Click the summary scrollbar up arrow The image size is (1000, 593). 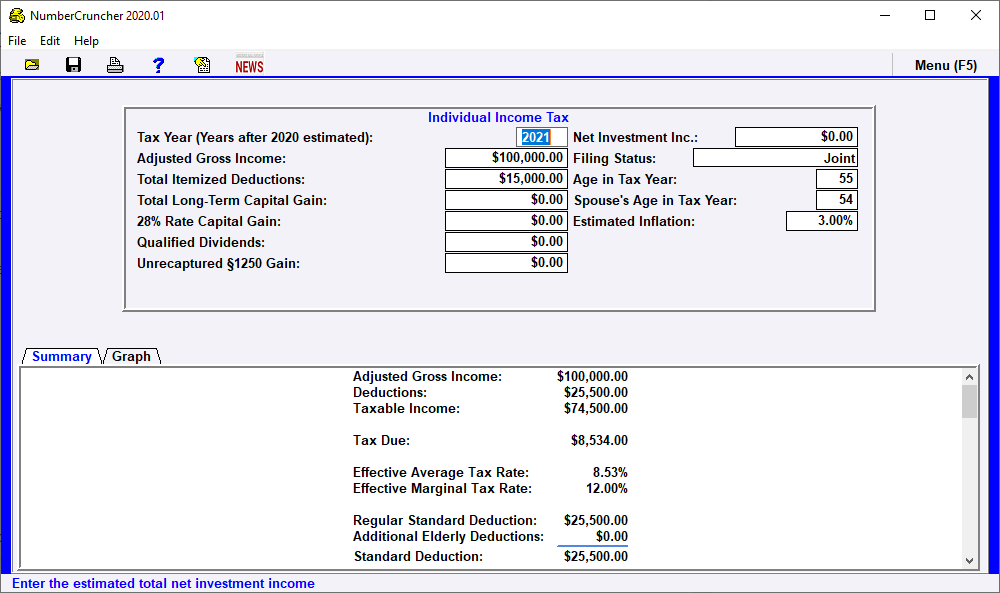click(969, 377)
